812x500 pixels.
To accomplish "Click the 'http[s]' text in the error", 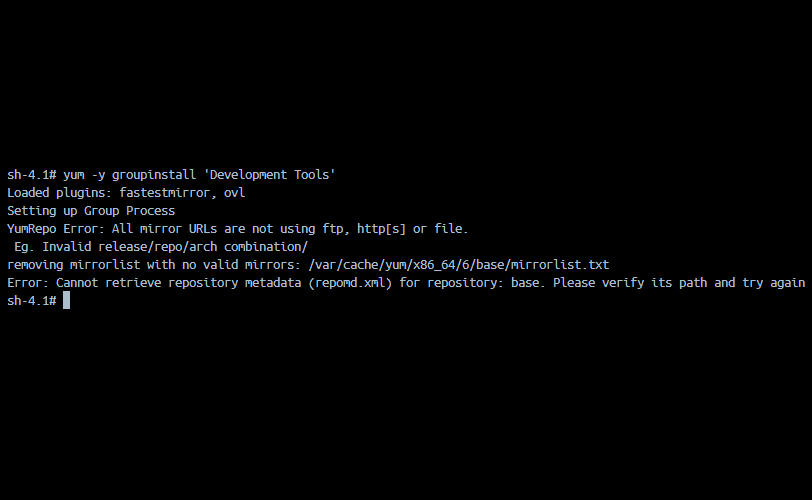I will (381, 229).
